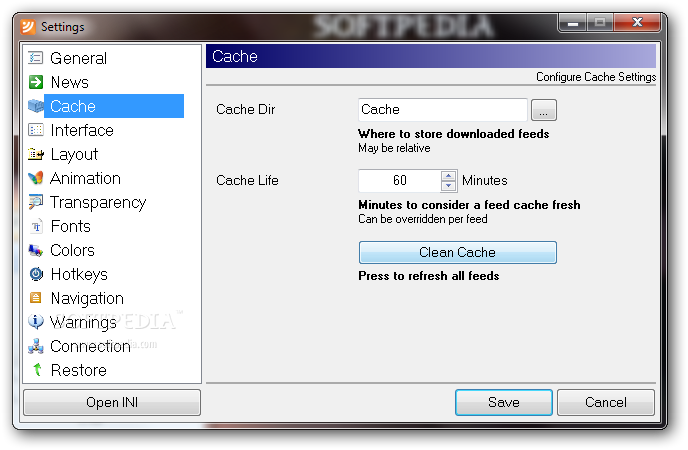Switch to the News settings

70,82
